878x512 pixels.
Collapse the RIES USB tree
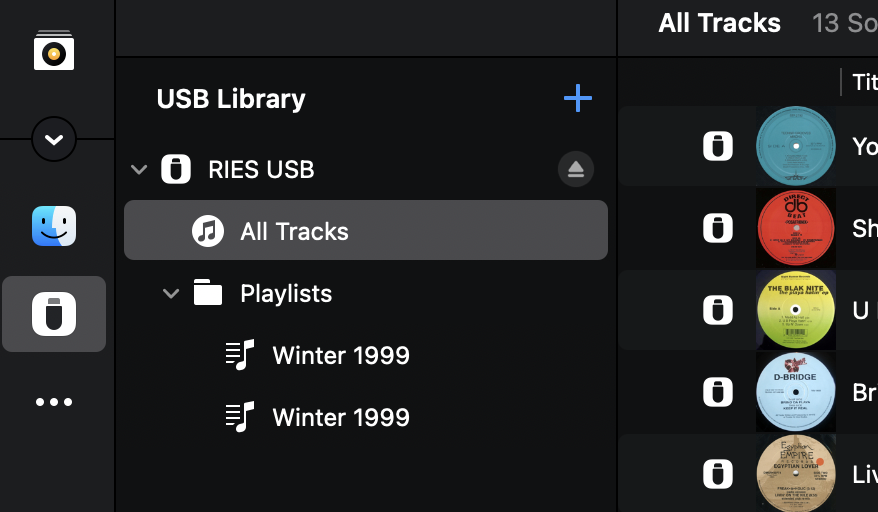pyautogui.click(x=139, y=170)
